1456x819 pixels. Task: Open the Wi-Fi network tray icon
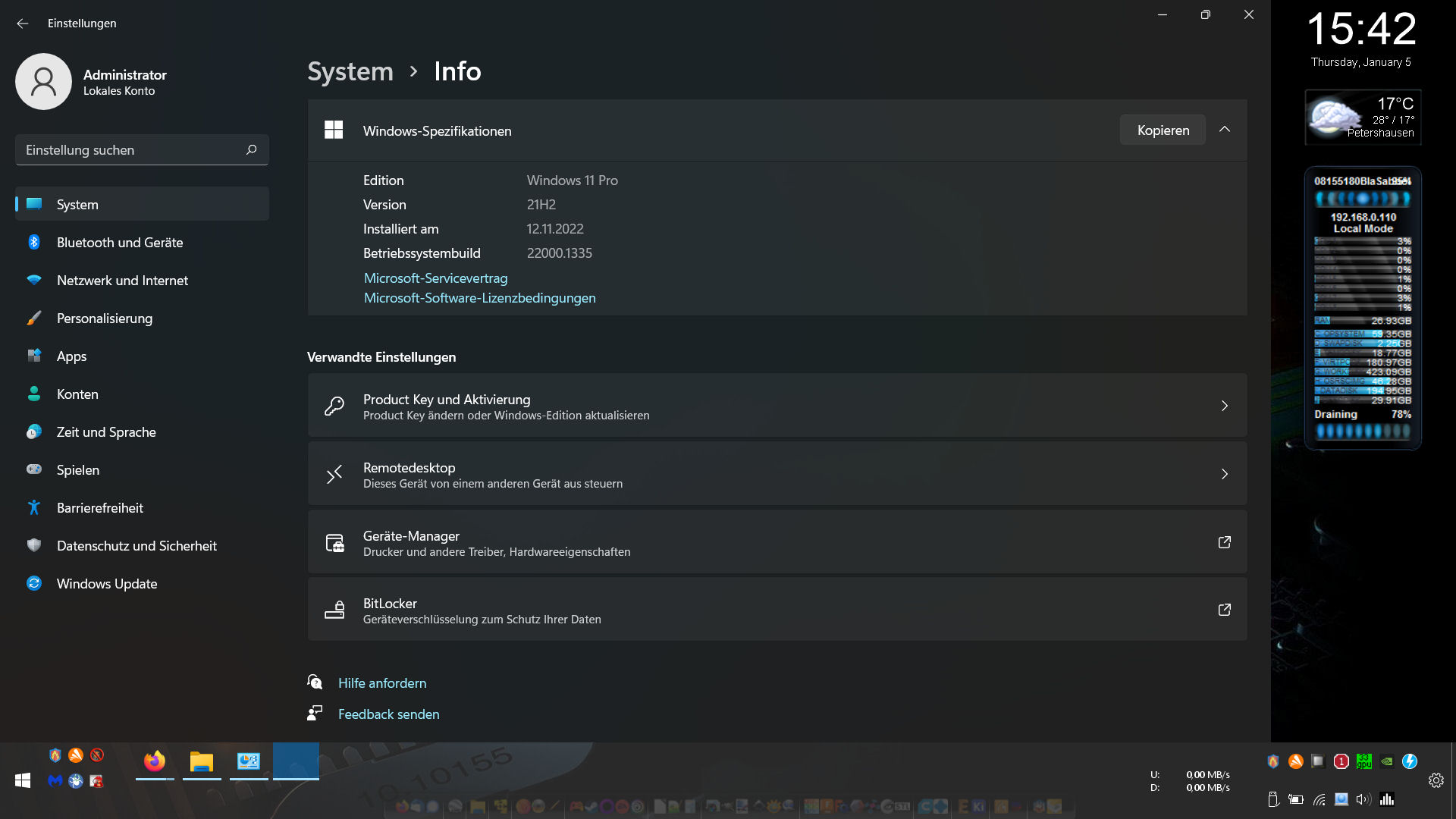[1319, 799]
